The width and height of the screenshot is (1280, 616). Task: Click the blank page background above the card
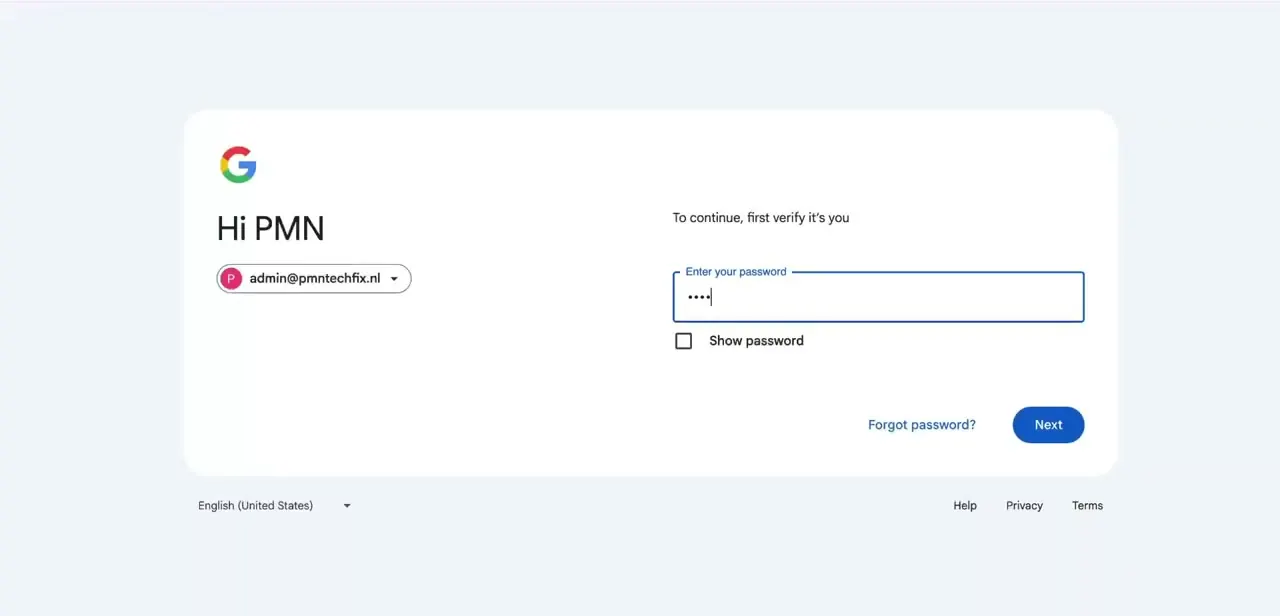[640, 55]
